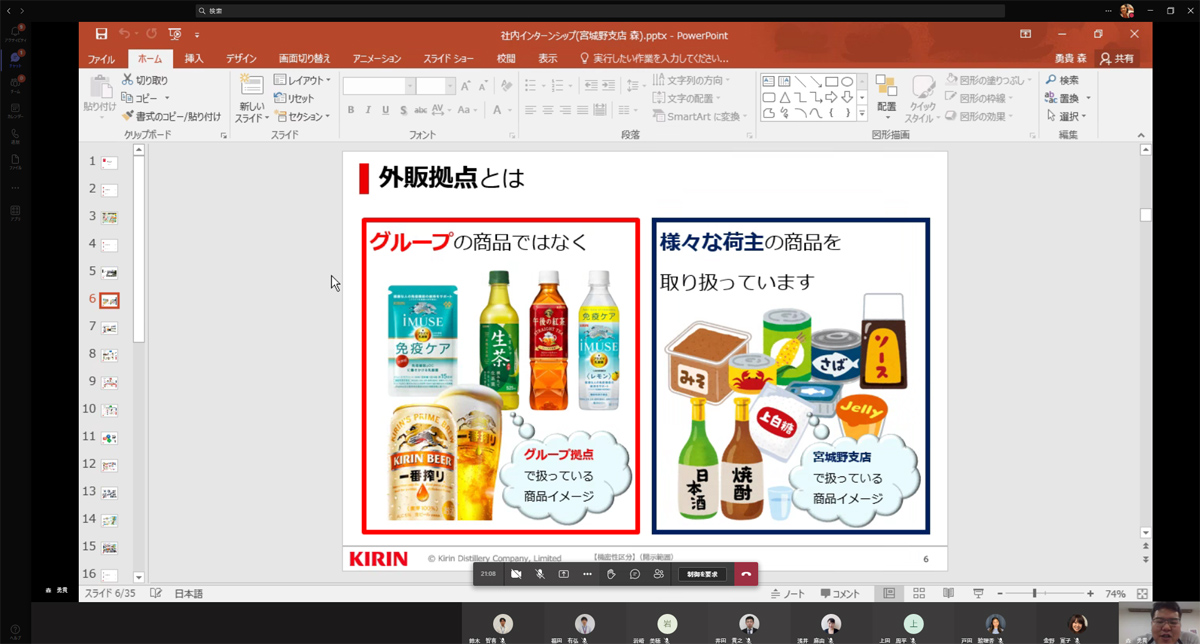Click Find (検索) in Editing group
The height and width of the screenshot is (644, 1200).
1062,80
